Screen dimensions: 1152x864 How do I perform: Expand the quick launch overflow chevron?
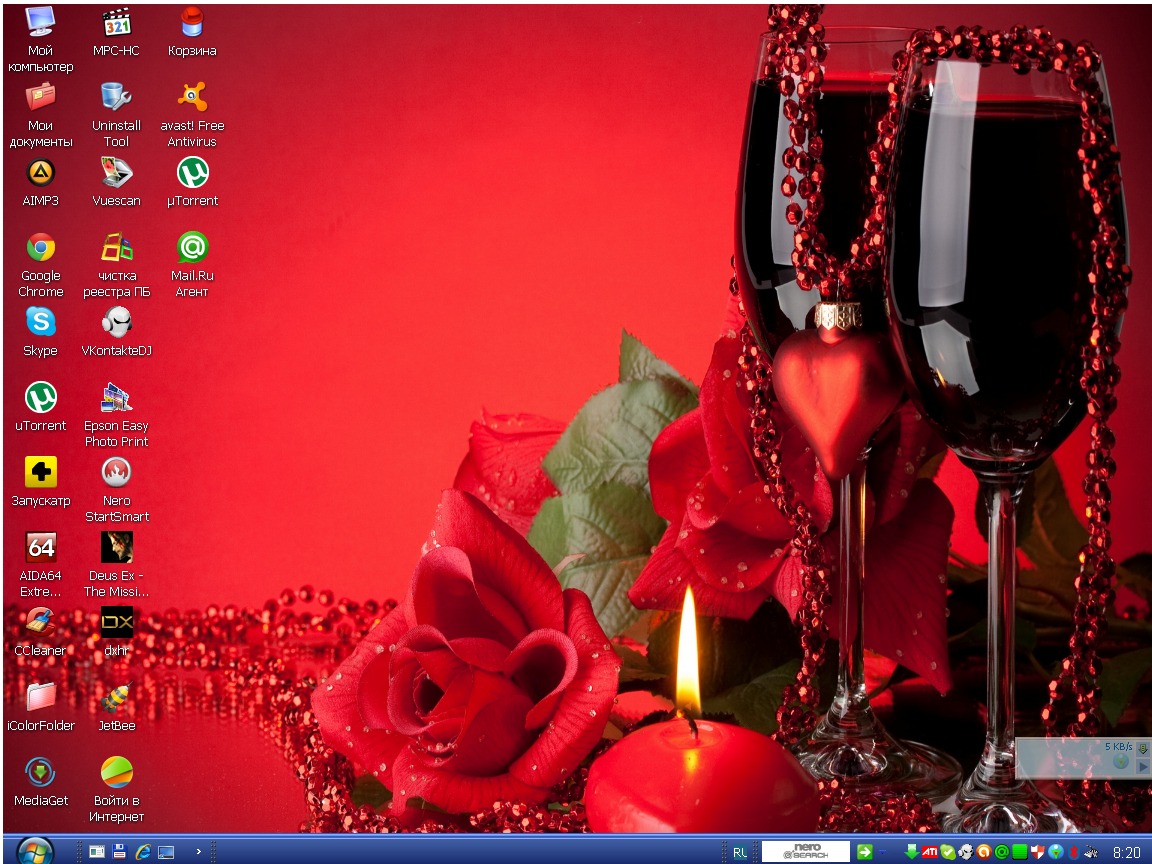click(x=199, y=852)
